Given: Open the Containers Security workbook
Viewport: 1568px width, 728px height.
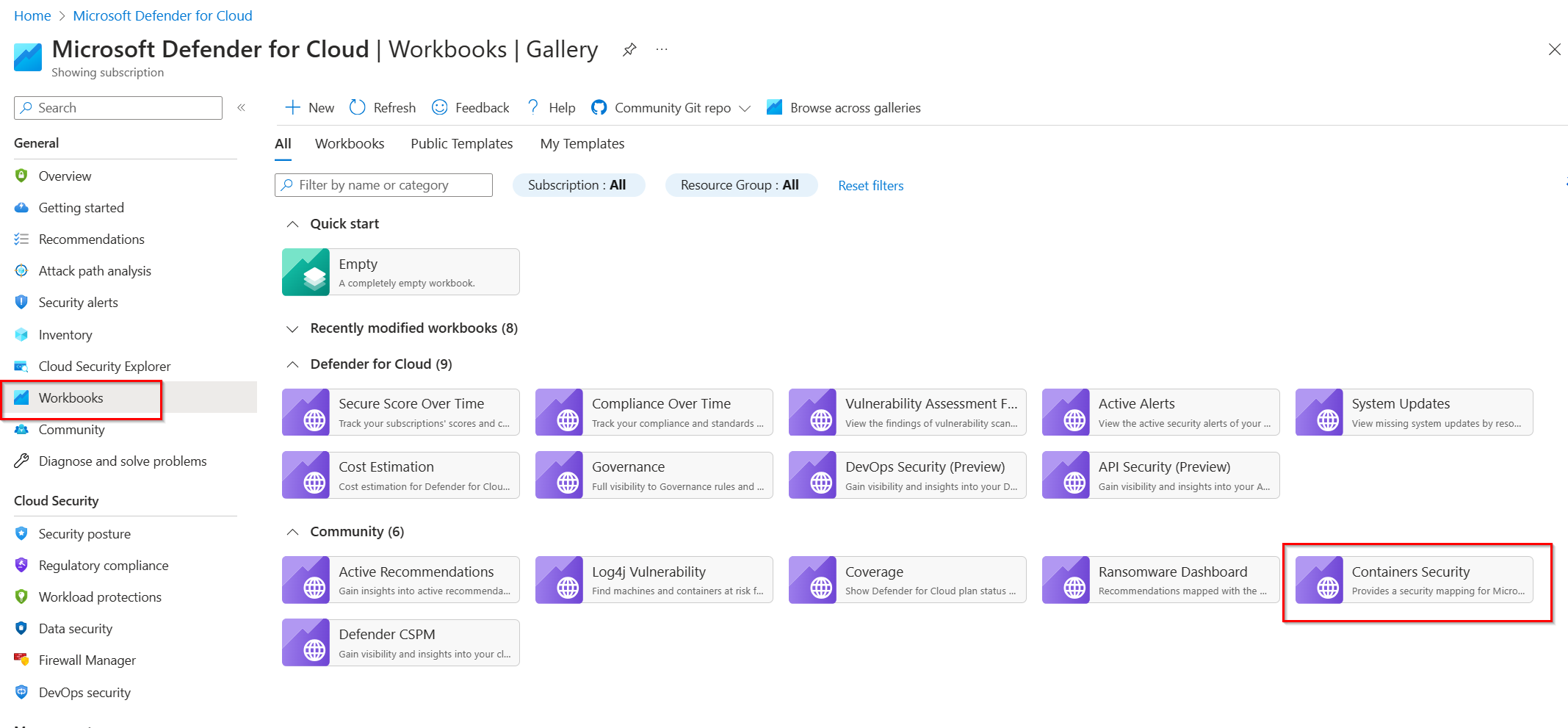Looking at the screenshot, I should pos(1415,580).
